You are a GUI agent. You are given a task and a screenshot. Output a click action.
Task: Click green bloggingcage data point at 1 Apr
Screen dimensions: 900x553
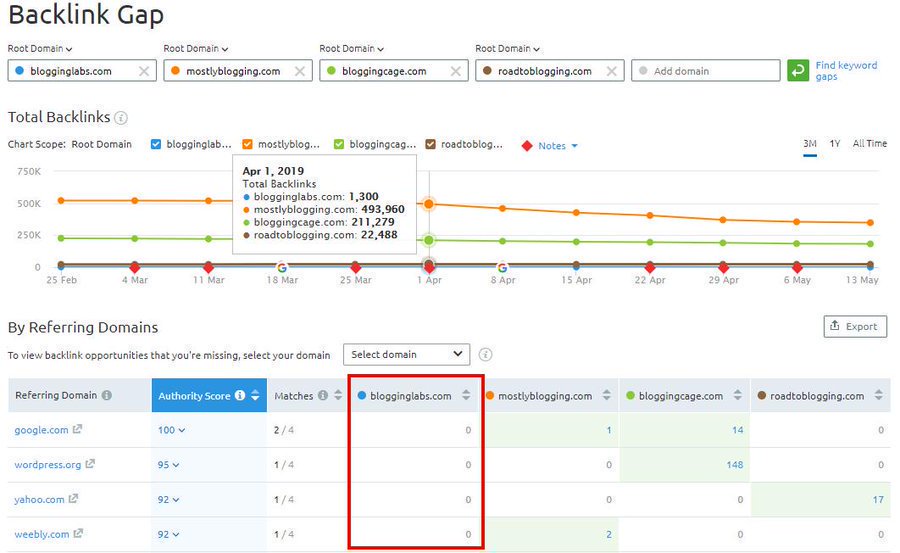429,240
